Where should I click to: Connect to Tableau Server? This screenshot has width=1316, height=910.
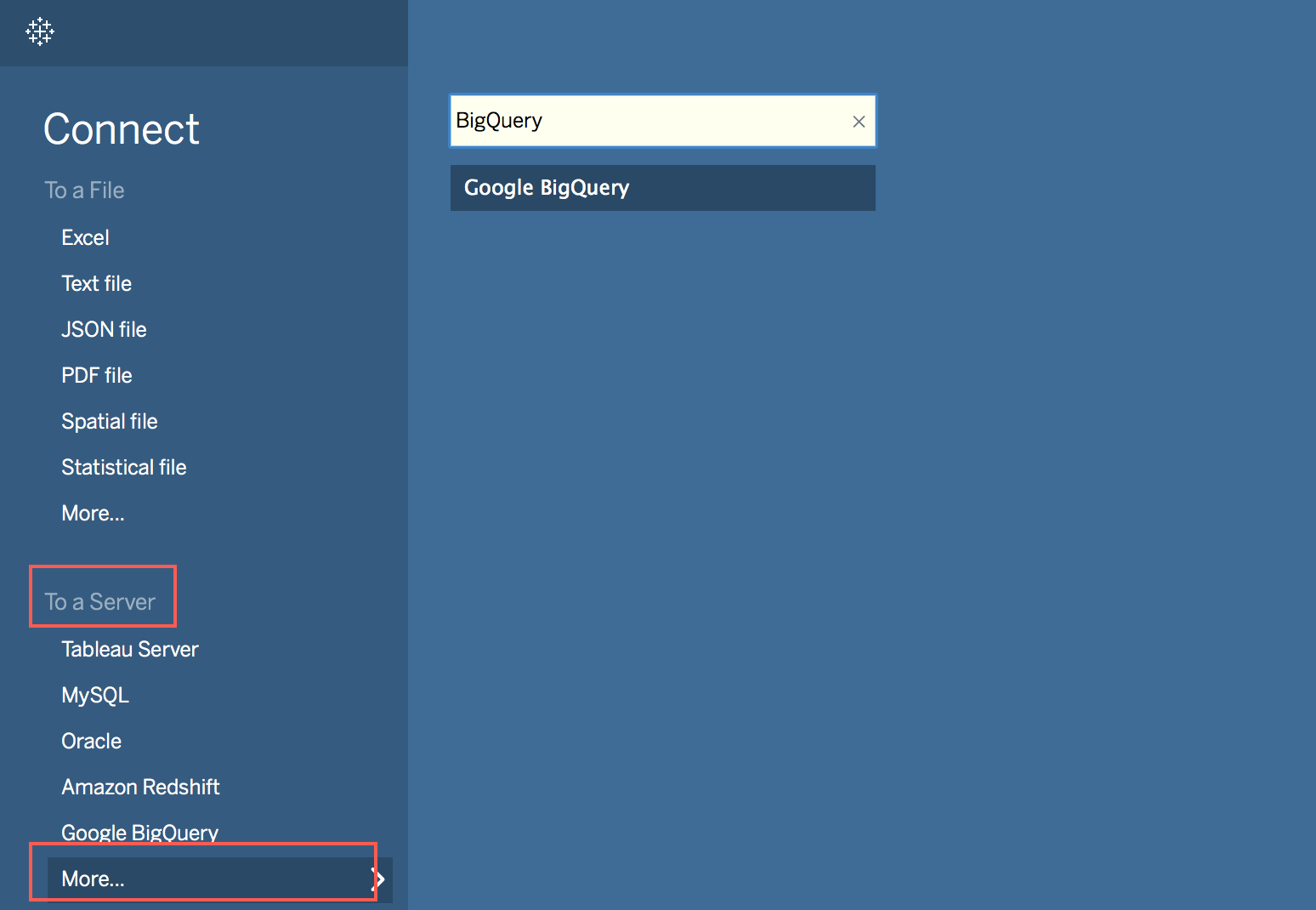[129, 649]
